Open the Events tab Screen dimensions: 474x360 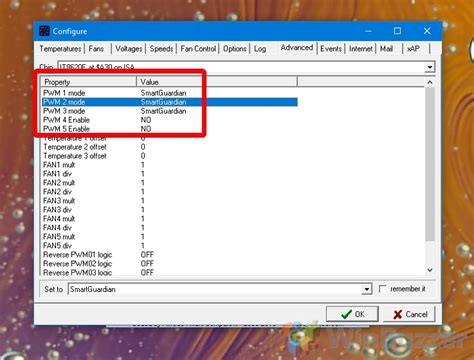tap(331, 49)
